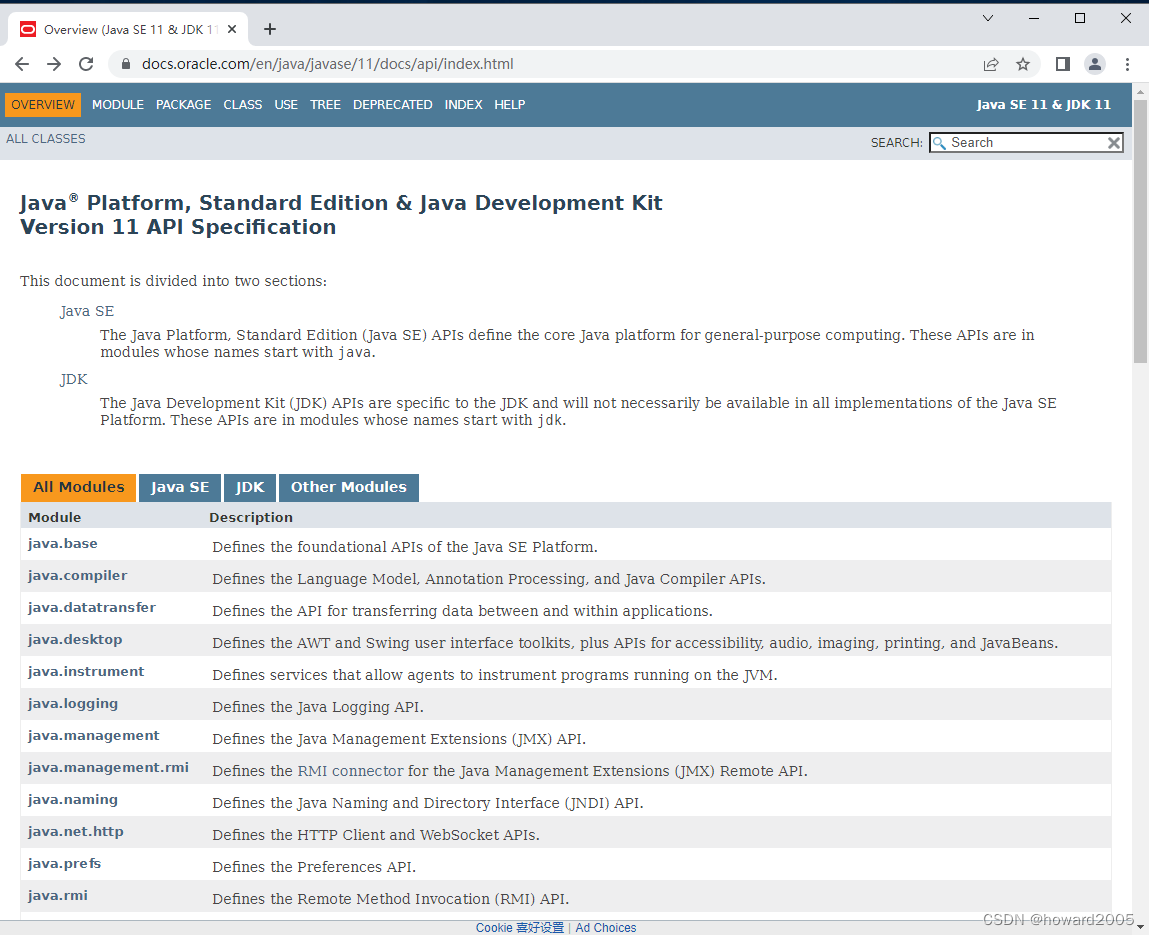Open the java.logging module link

[73, 703]
